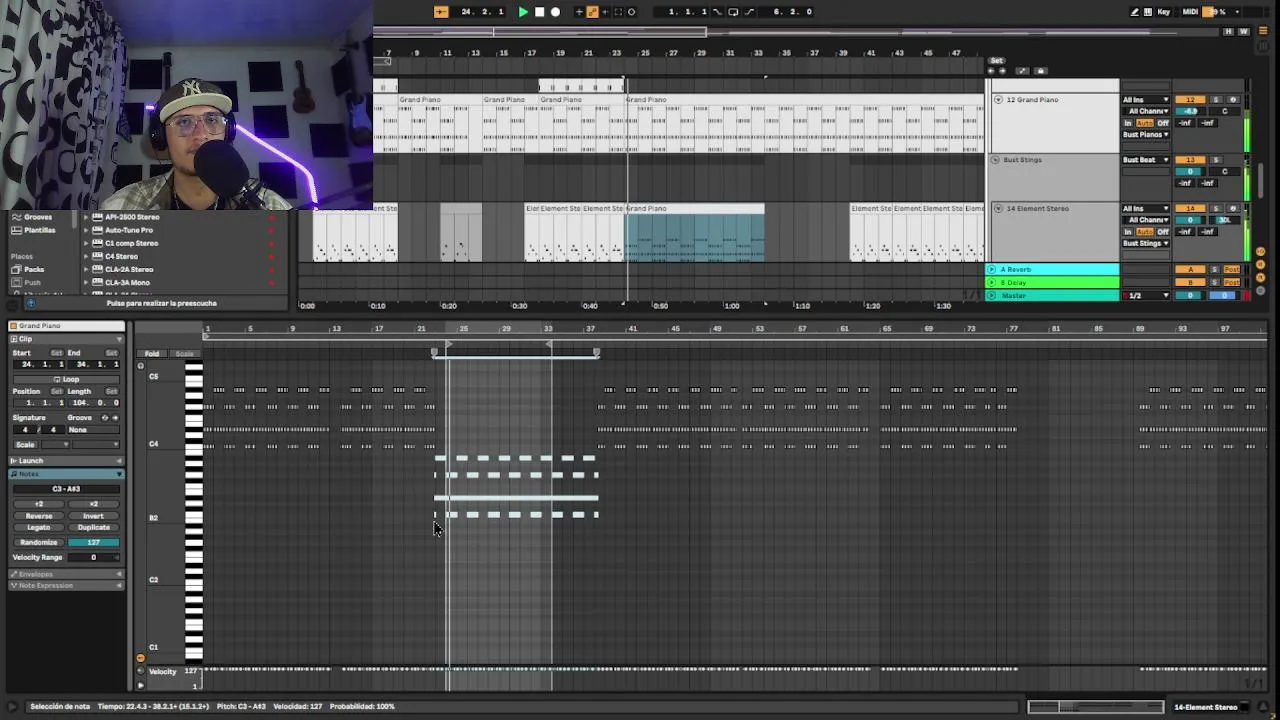Click Set button next to Start
Viewport: 1280px width, 720px height.
[x=57, y=353]
